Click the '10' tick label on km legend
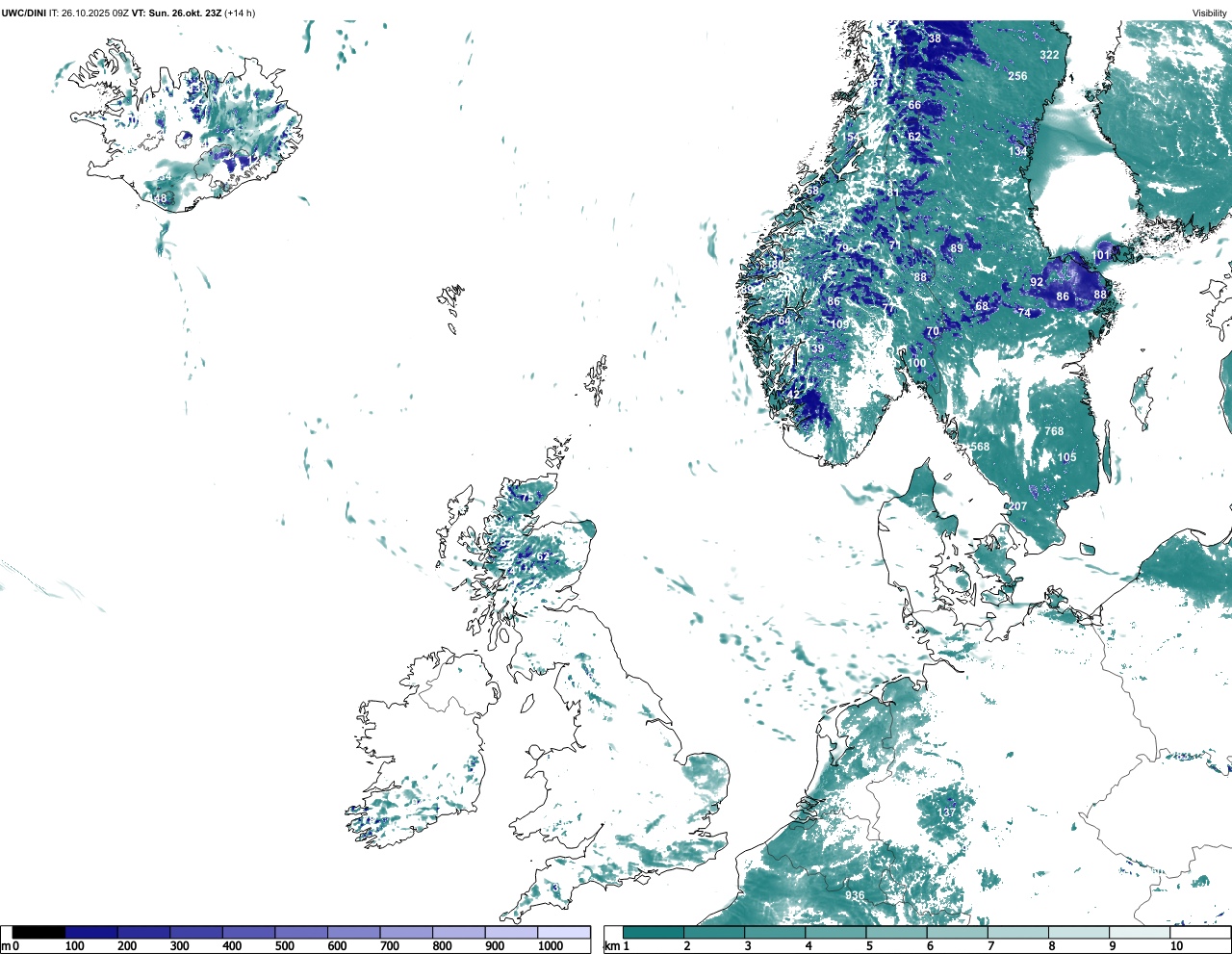The width and height of the screenshot is (1232, 954). [x=1176, y=946]
